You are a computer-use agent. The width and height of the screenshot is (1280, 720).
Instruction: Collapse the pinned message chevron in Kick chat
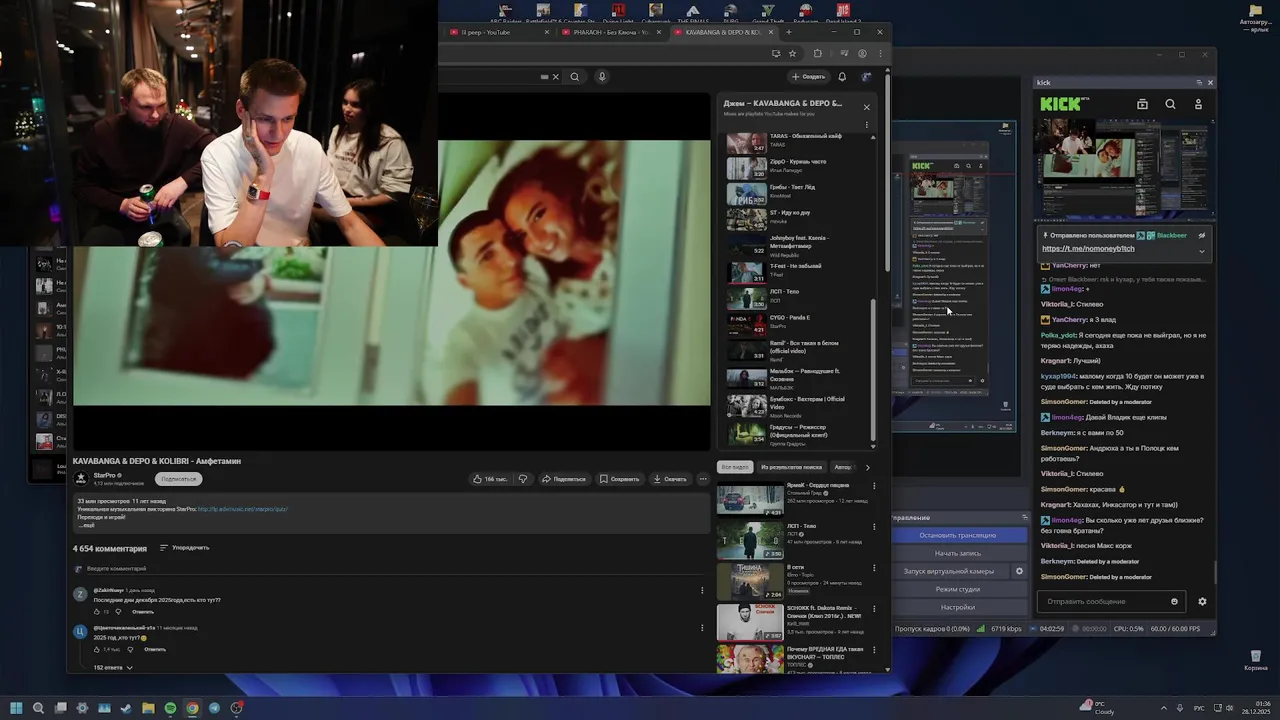click(1202, 251)
